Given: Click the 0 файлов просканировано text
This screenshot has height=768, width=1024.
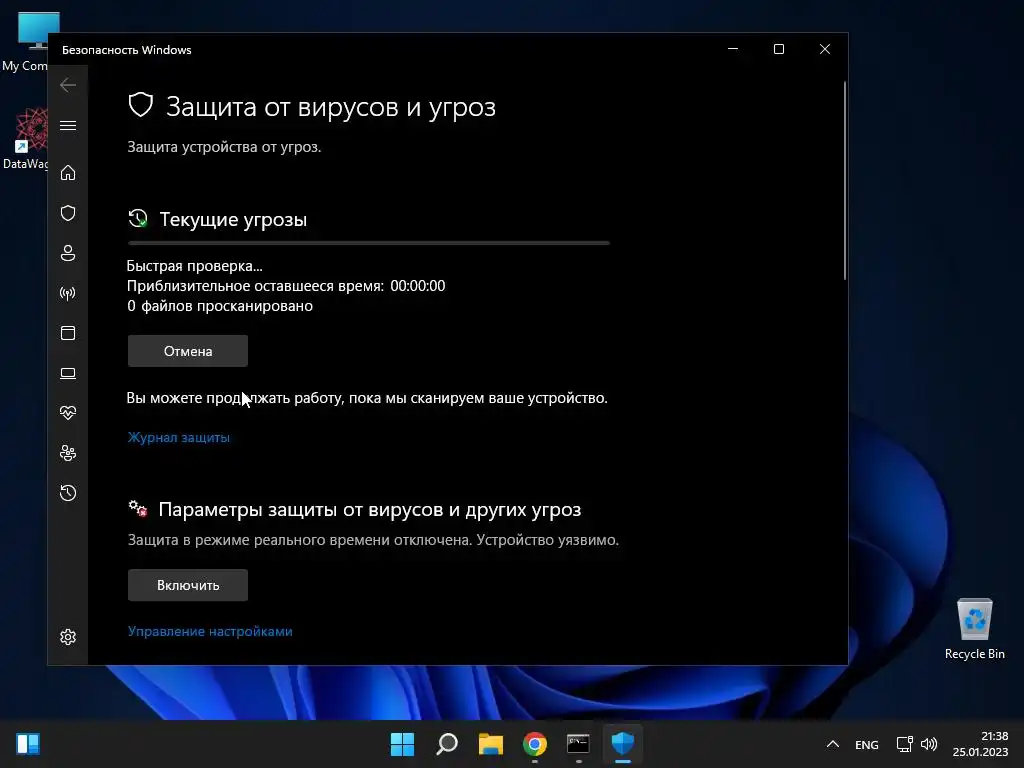Looking at the screenshot, I should [220, 306].
